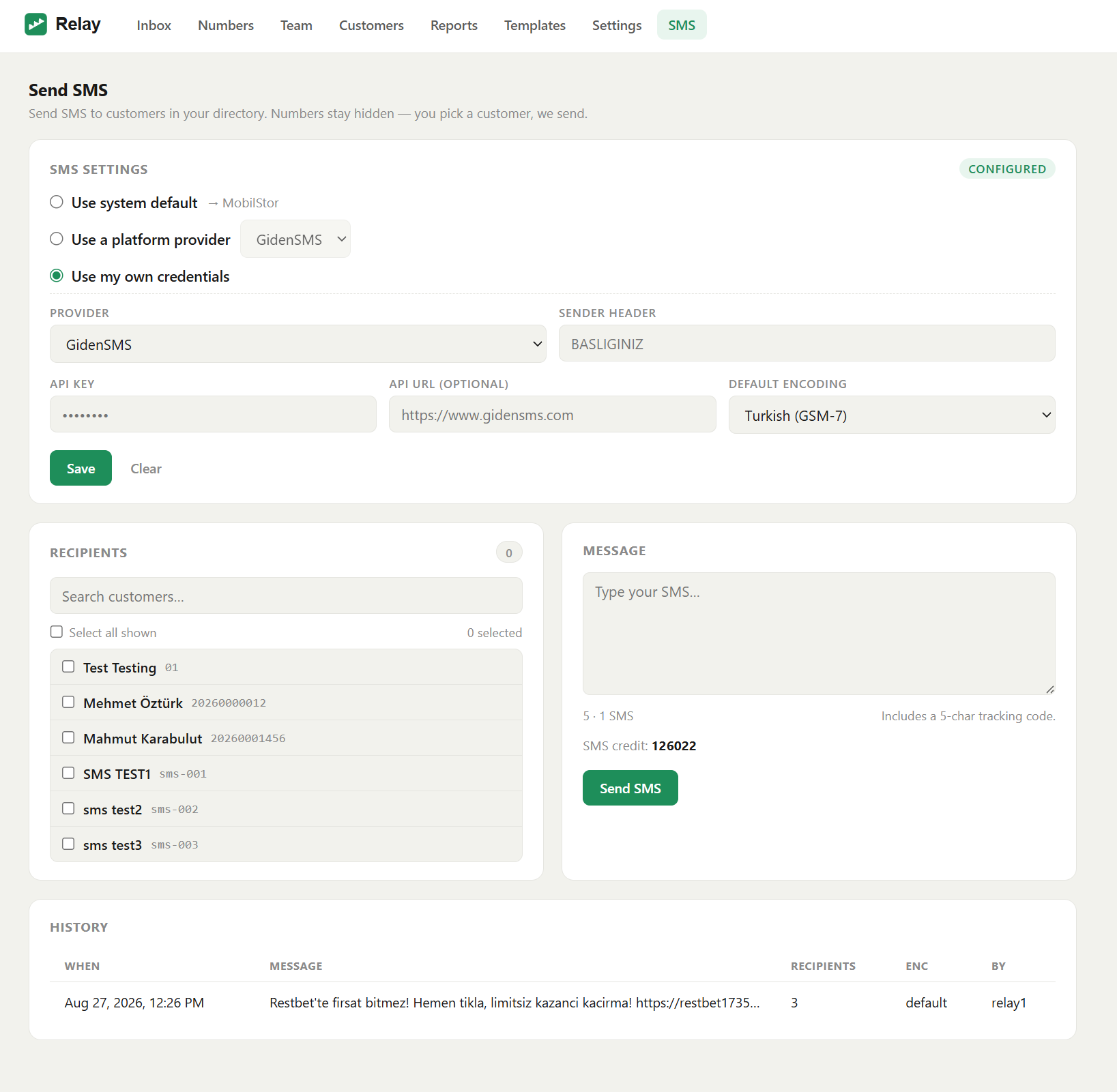The height and width of the screenshot is (1092, 1117).
Task: Check the Mehmet Öztürk recipient checkbox
Action: pos(68,702)
